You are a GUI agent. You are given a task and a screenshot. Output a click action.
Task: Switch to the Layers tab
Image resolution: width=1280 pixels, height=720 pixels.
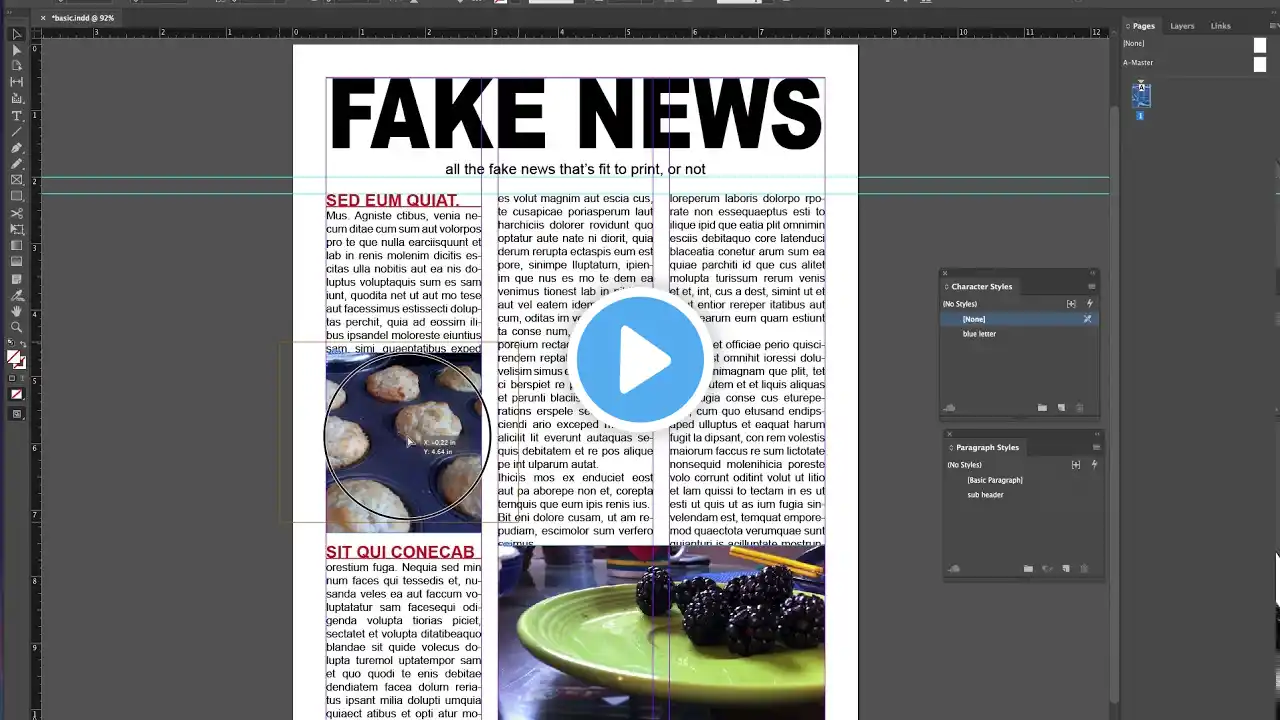click(x=1182, y=26)
